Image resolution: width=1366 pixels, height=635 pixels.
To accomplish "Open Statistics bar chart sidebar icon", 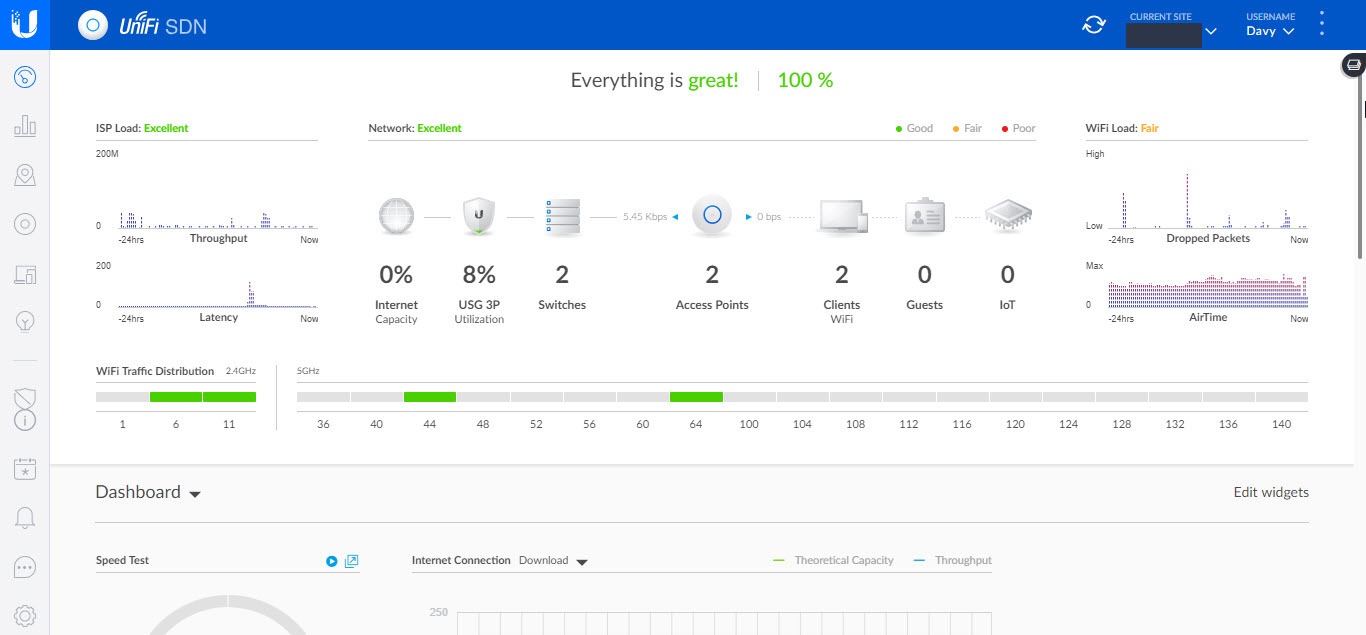I will (25, 125).
